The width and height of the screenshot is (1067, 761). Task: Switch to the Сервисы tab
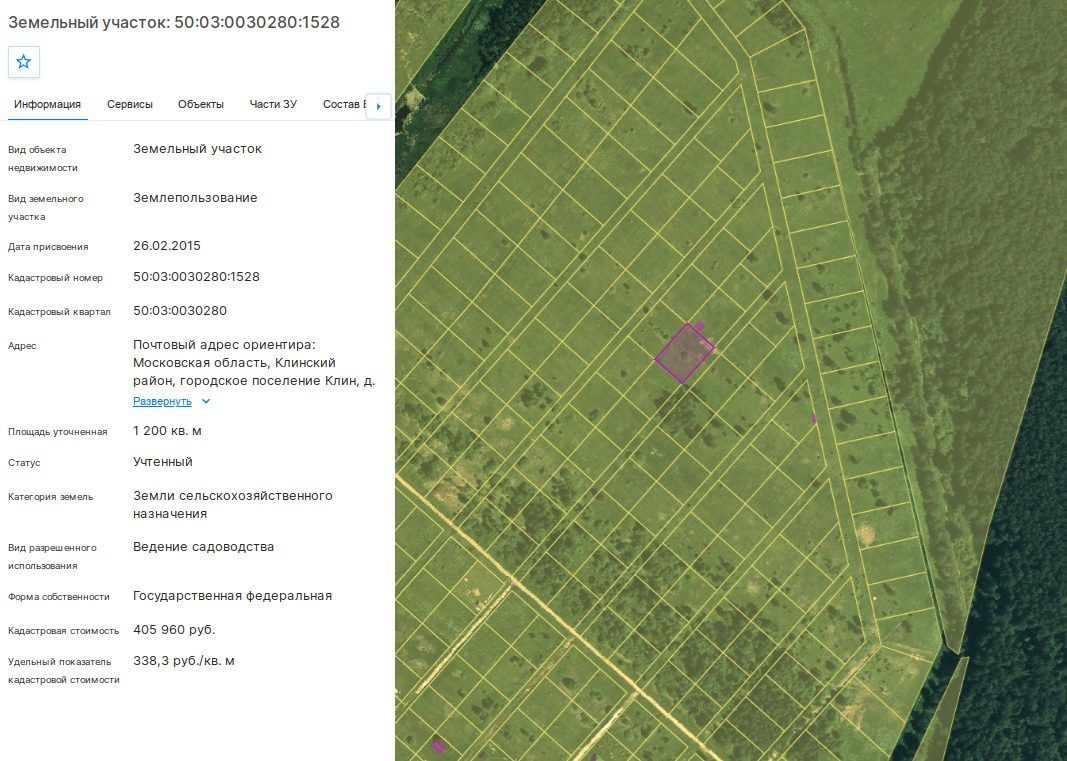tap(129, 104)
